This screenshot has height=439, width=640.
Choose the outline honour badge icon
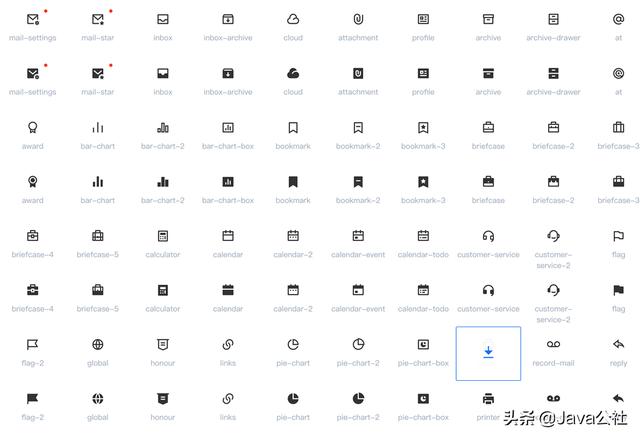coord(163,344)
